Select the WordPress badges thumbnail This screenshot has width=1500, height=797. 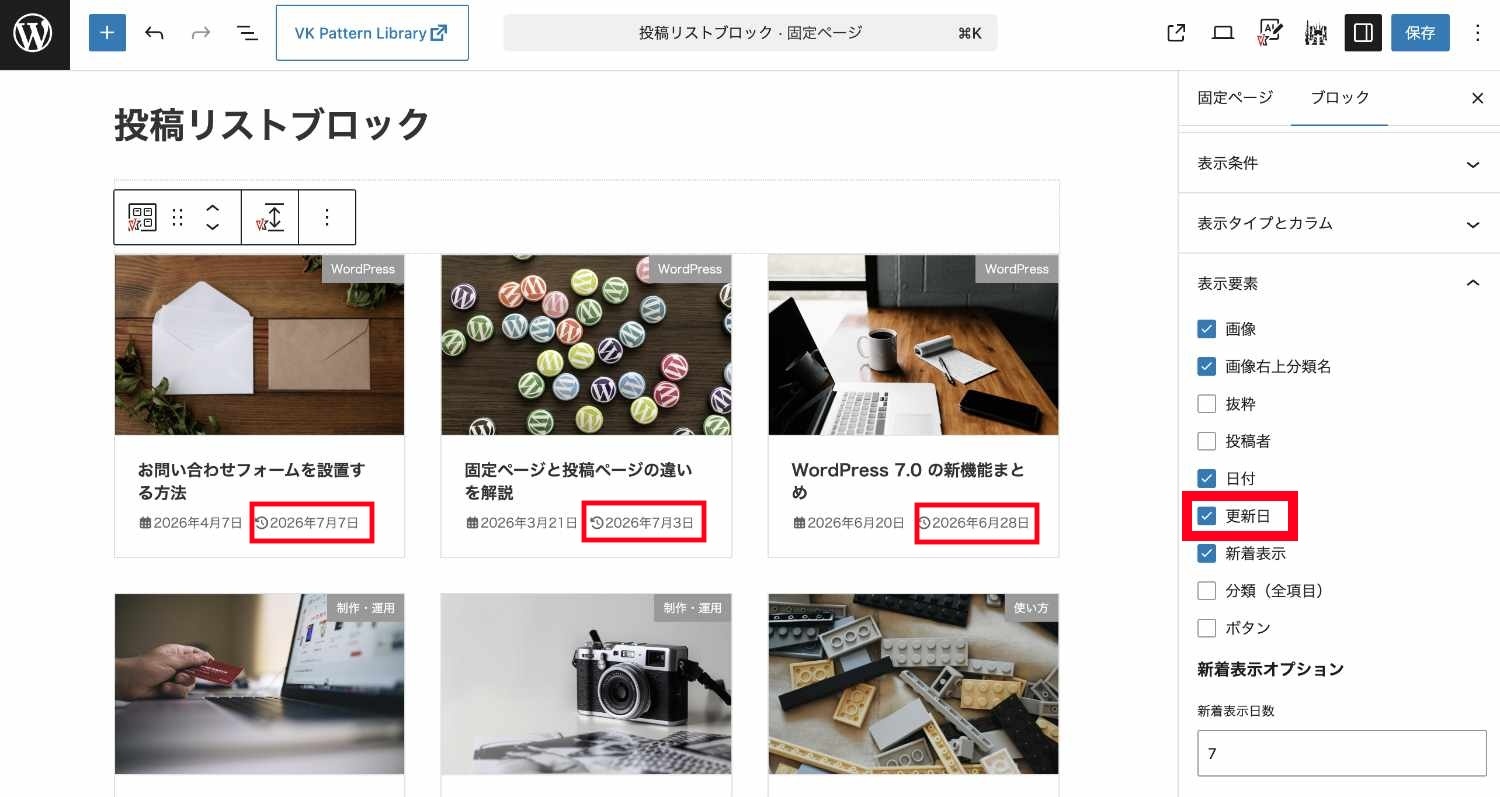pyautogui.click(x=586, y=345)
